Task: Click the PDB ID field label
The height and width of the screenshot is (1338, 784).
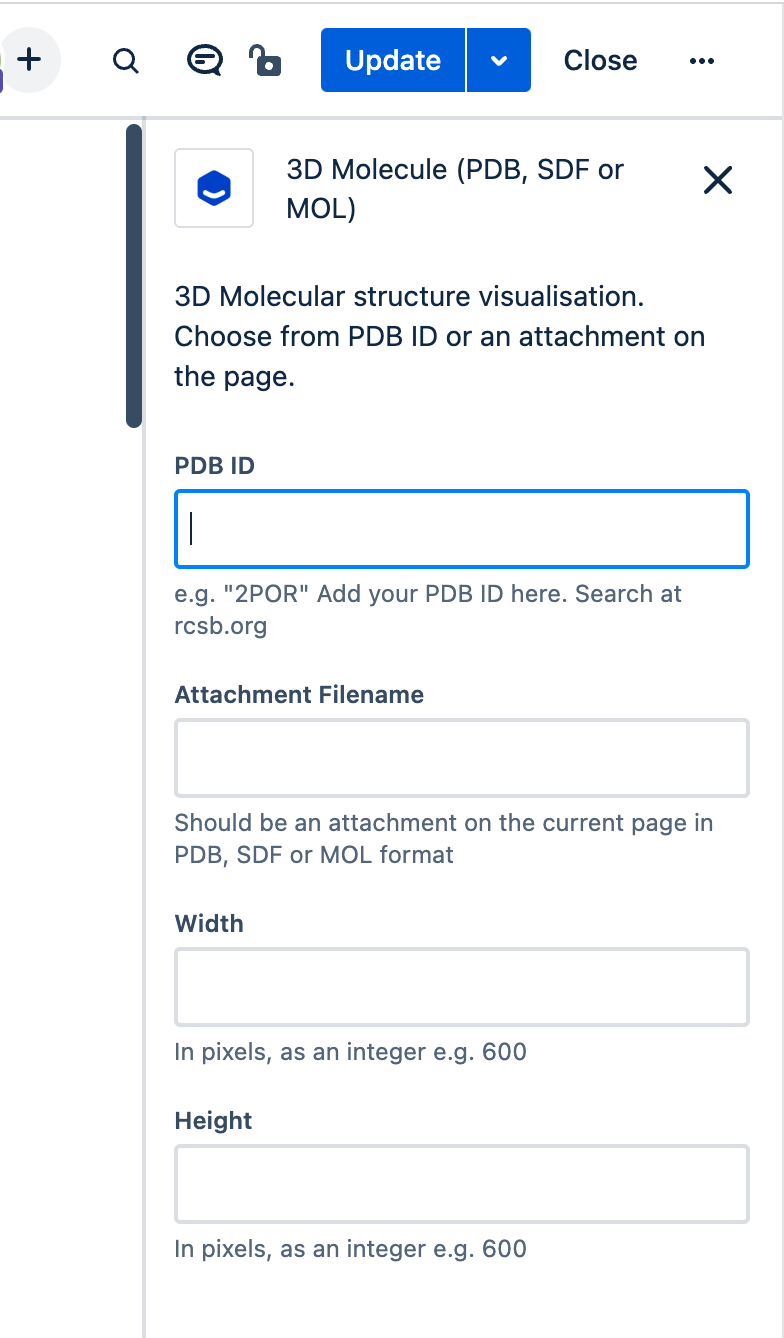Action: tap(214, 466)
